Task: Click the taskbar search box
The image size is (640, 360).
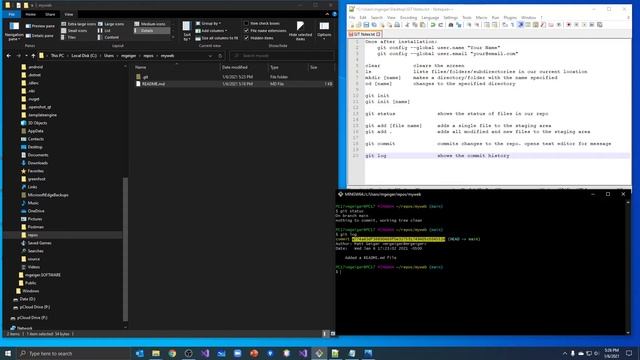Action: [73, 353]
